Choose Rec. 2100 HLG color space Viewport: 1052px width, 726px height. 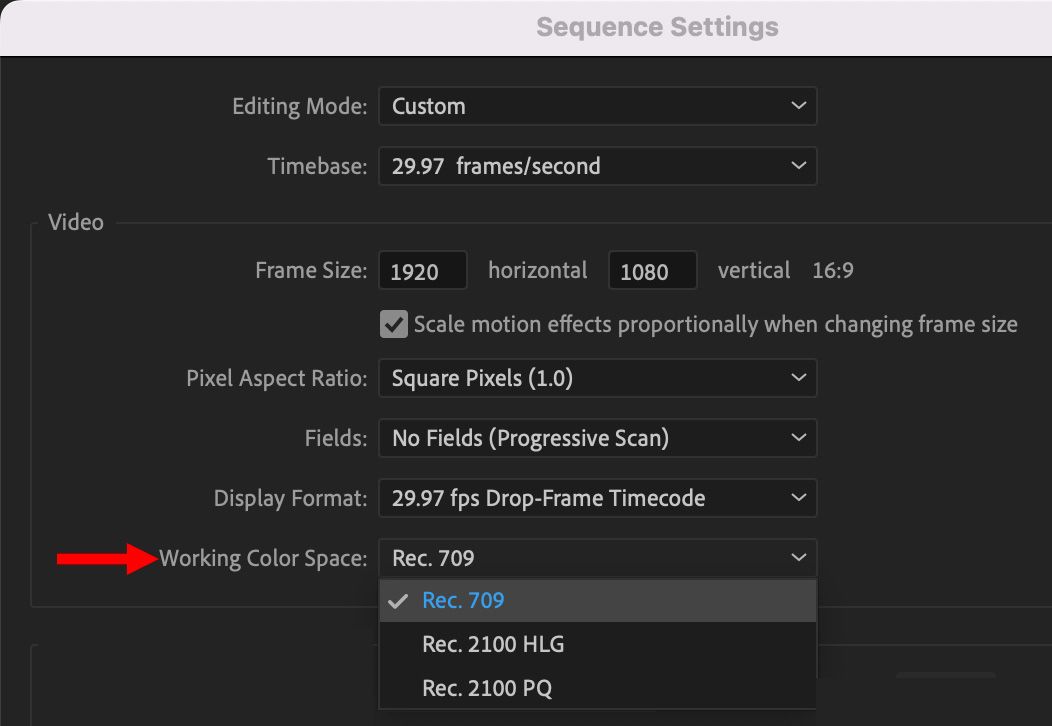597,644
